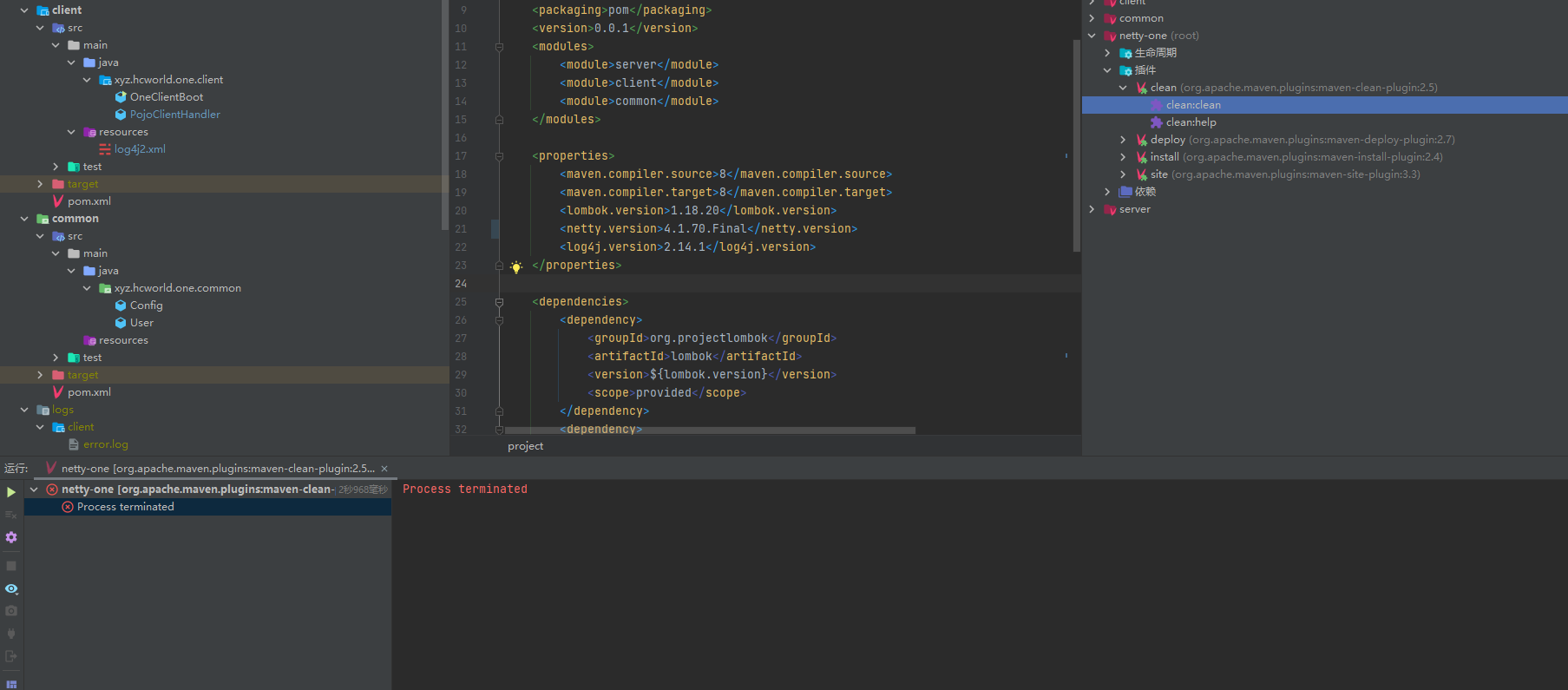1568x690 pixels.
Task: Rerun the Maven clean with green play icon
Action: [x=11, y=492]
